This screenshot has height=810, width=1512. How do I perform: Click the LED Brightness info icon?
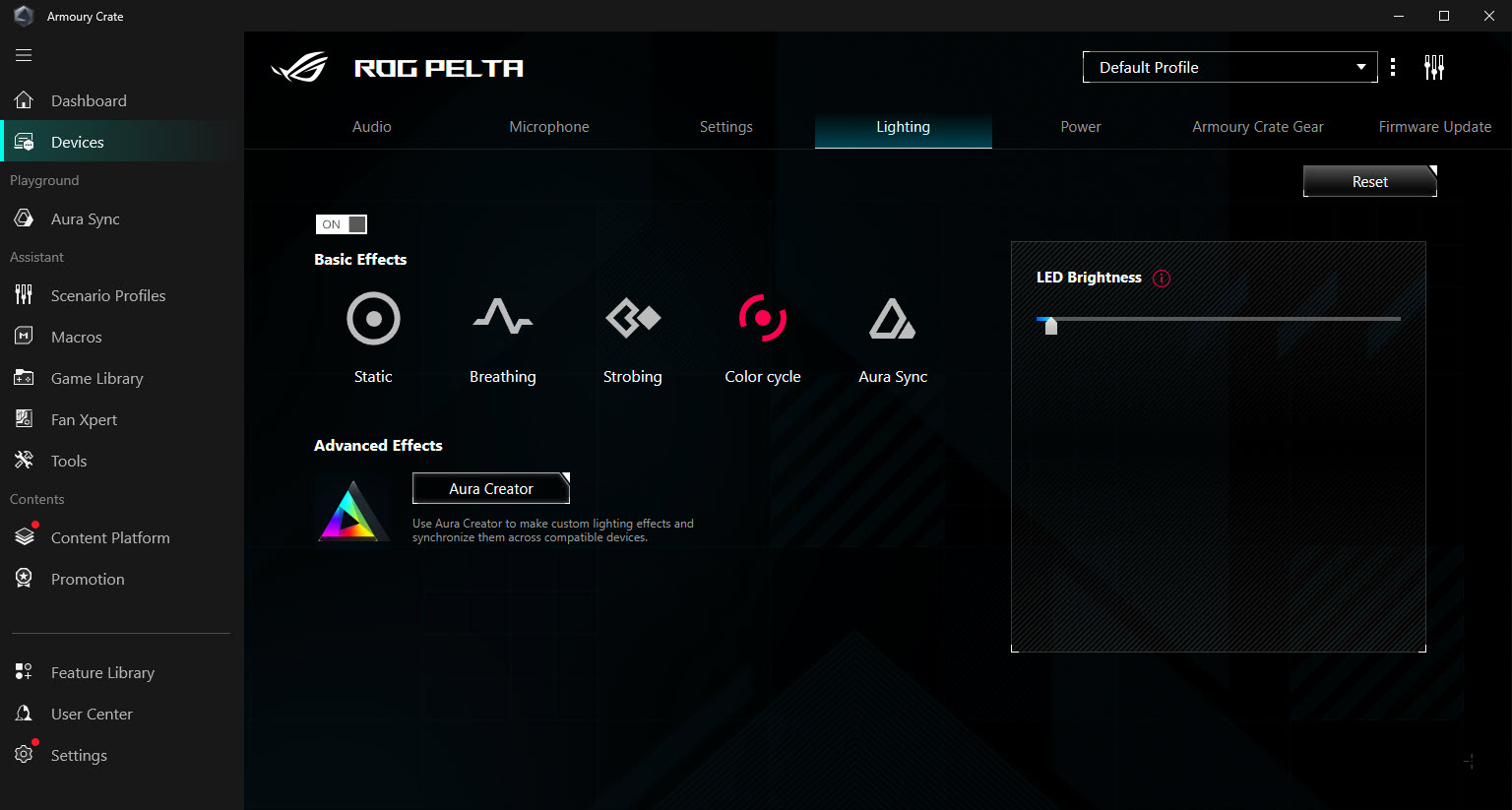click(x=1162, y=279)
